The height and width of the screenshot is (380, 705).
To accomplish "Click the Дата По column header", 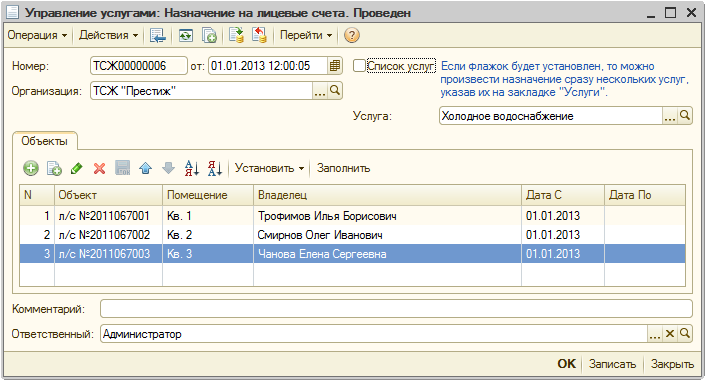I will 645,195.
